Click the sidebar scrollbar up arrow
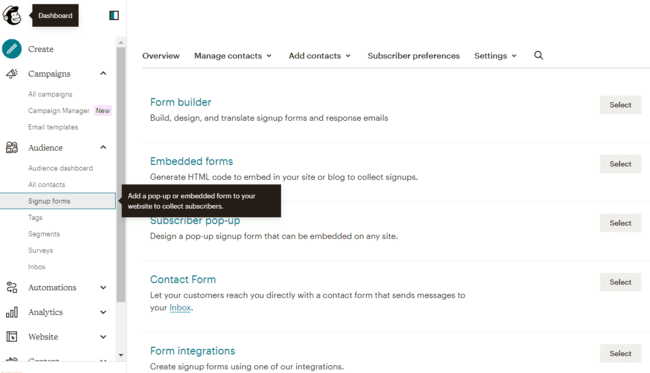This screenshot has height=373, width=650. coord(121,43)
